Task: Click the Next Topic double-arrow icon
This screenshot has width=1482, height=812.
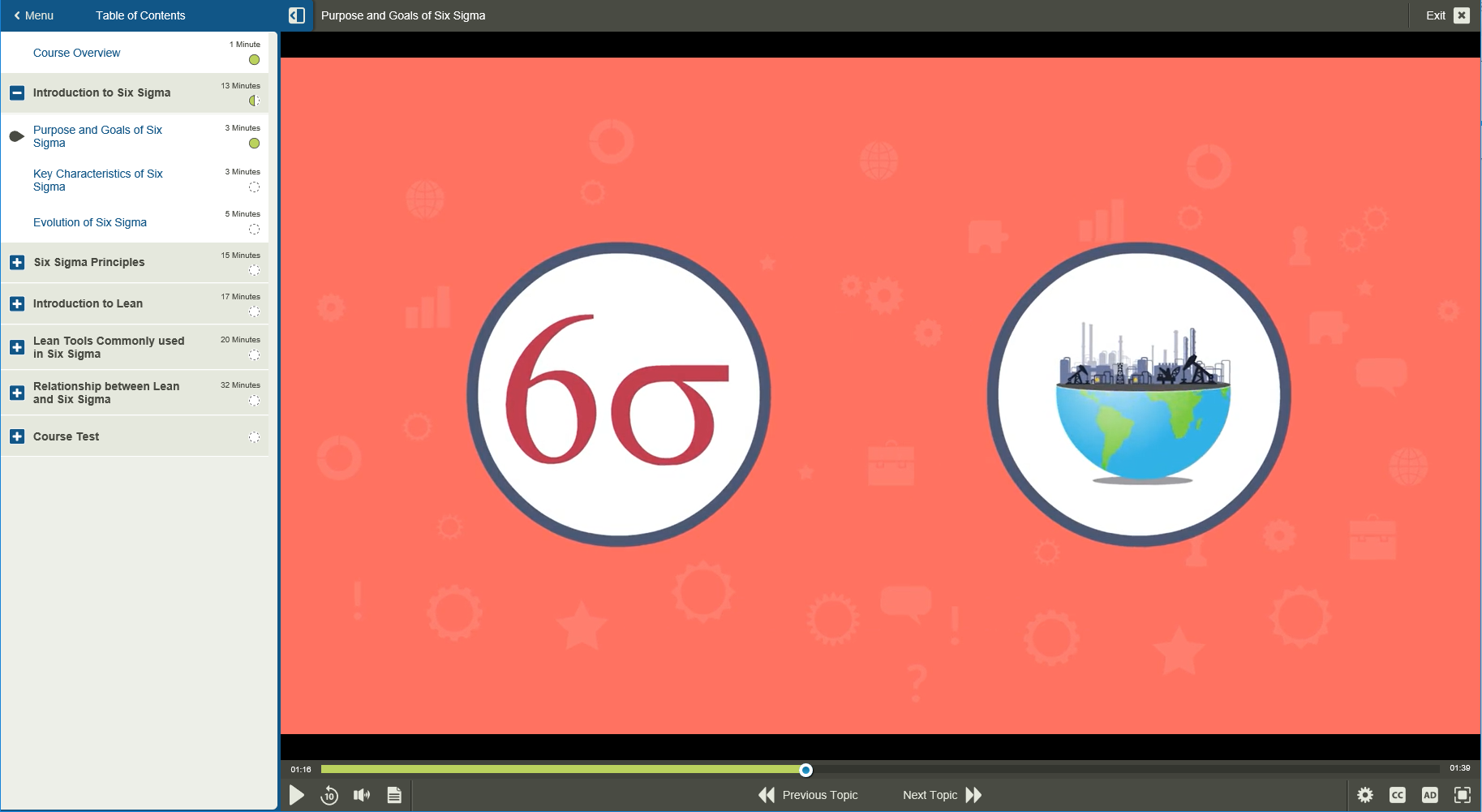Action: coord(973,795)
